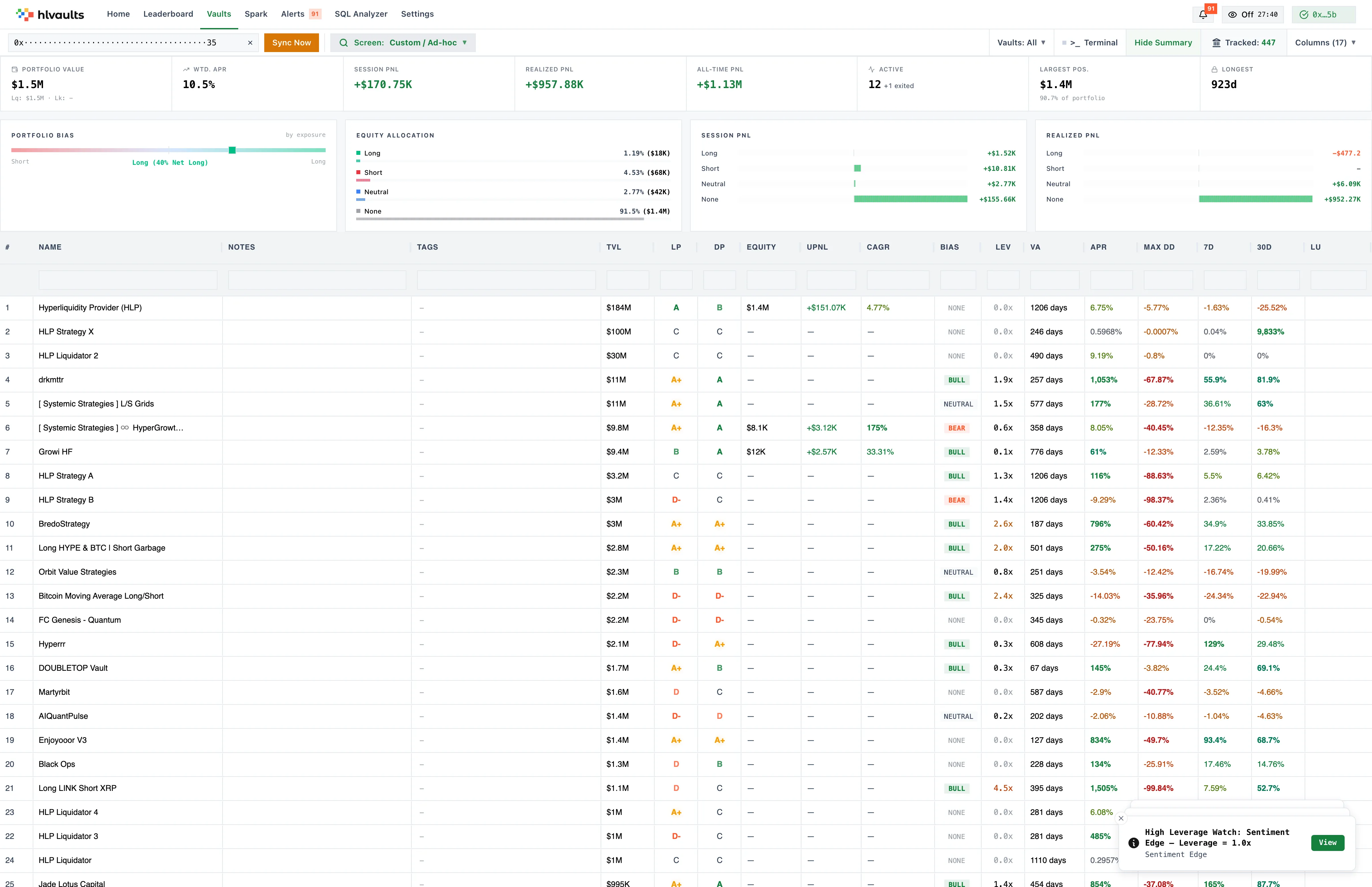This screenshot has width=1372, height=887.
Task: Open the Screen: Custom / Ad-hoc dropdown
Action: tap(403, 43)
